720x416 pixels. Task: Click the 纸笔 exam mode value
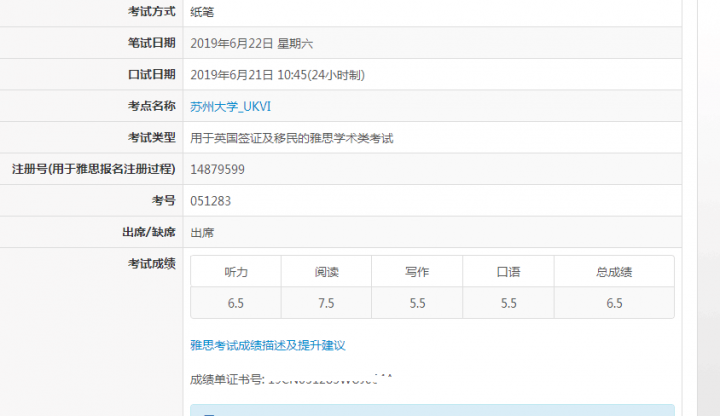[x=201, y=12]
